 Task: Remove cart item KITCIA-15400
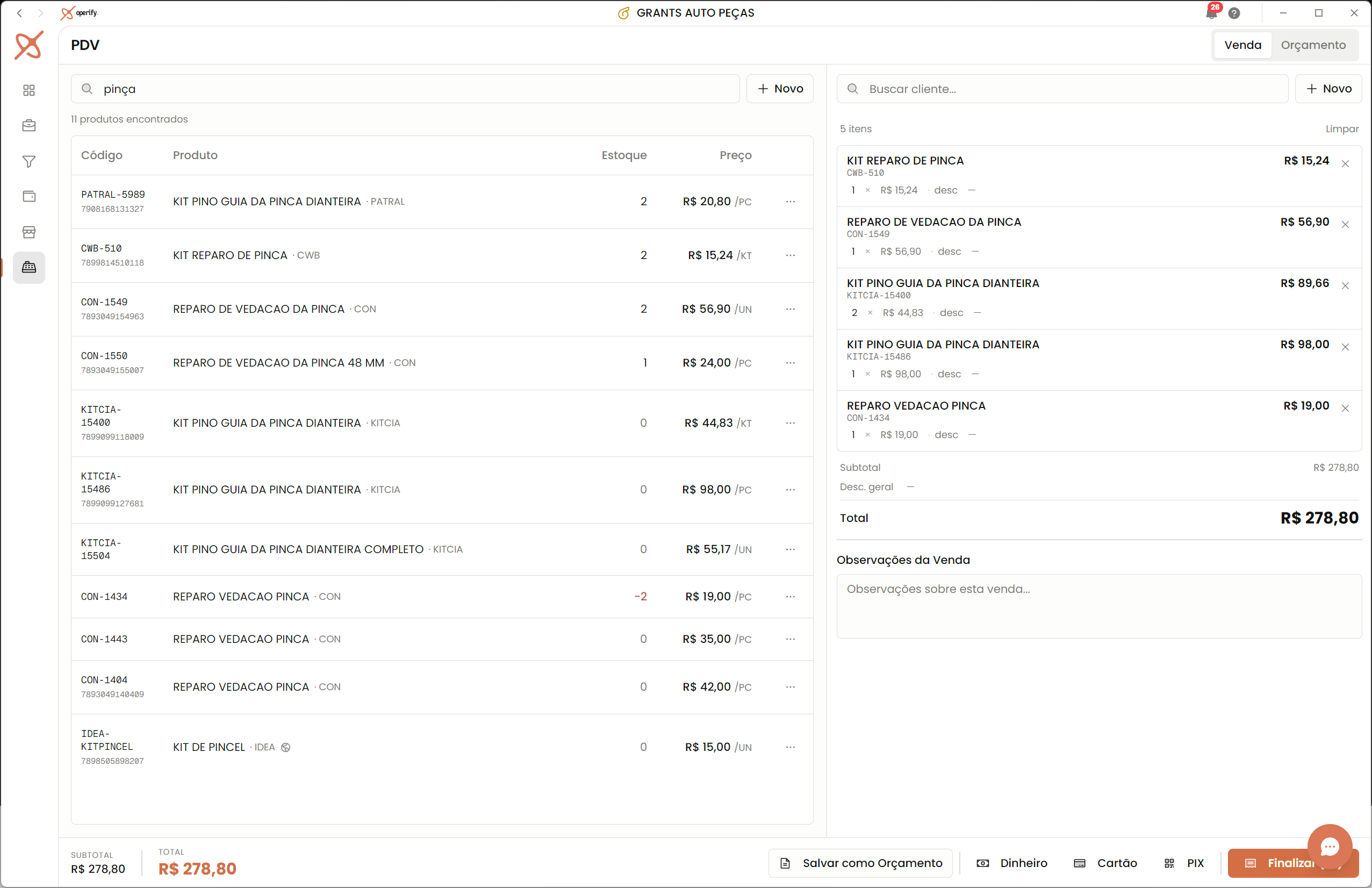[x=1345, y=286]
